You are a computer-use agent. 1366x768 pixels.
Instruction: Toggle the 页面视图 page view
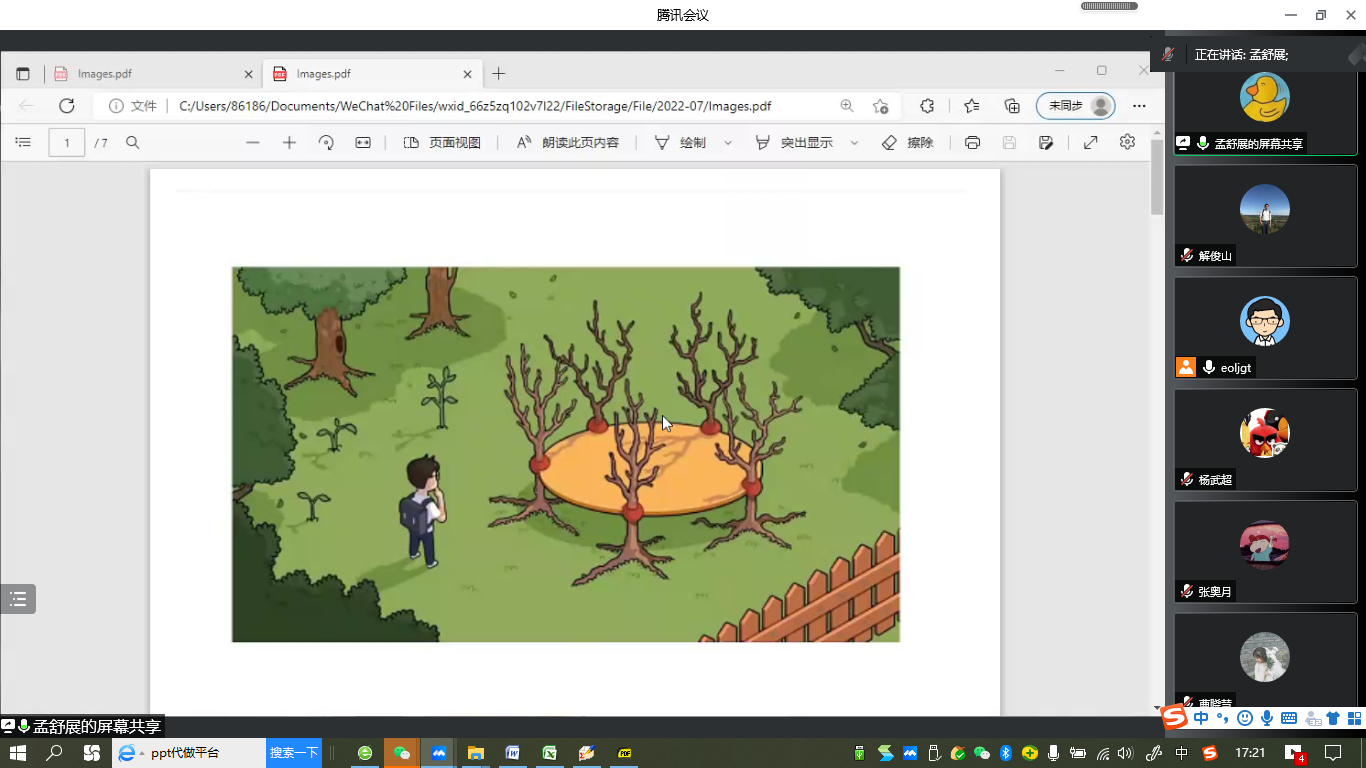pos(442,143)
